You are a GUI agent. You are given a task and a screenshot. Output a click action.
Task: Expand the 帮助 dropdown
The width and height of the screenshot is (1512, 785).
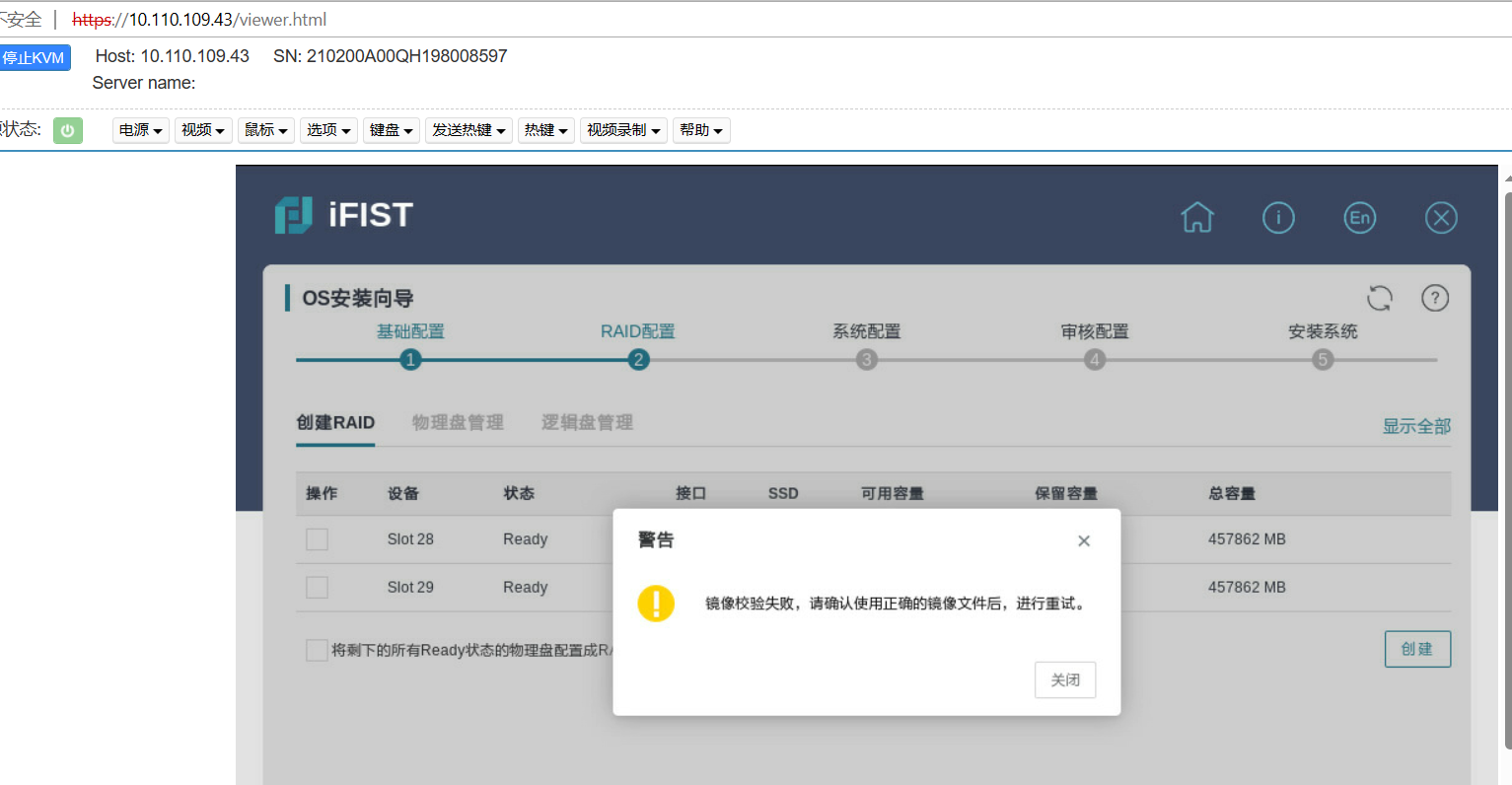701,130
